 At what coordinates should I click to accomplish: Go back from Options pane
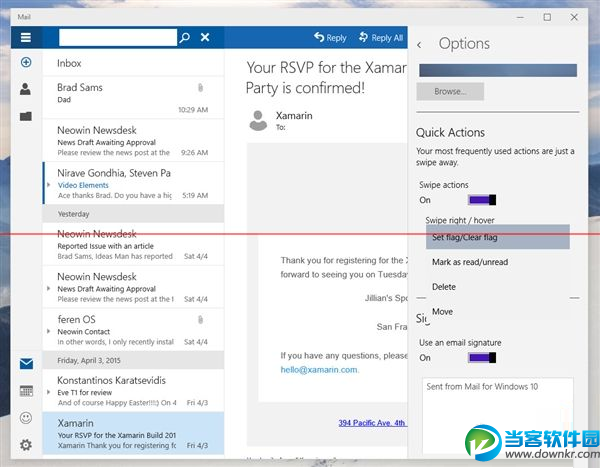pos(419,45)
